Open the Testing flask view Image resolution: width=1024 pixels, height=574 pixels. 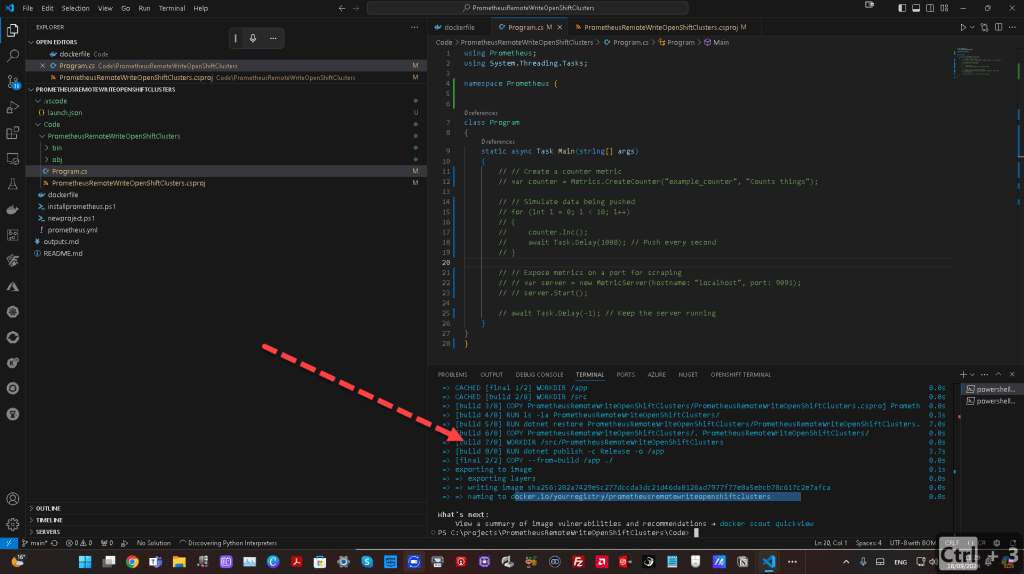[12, 184]
